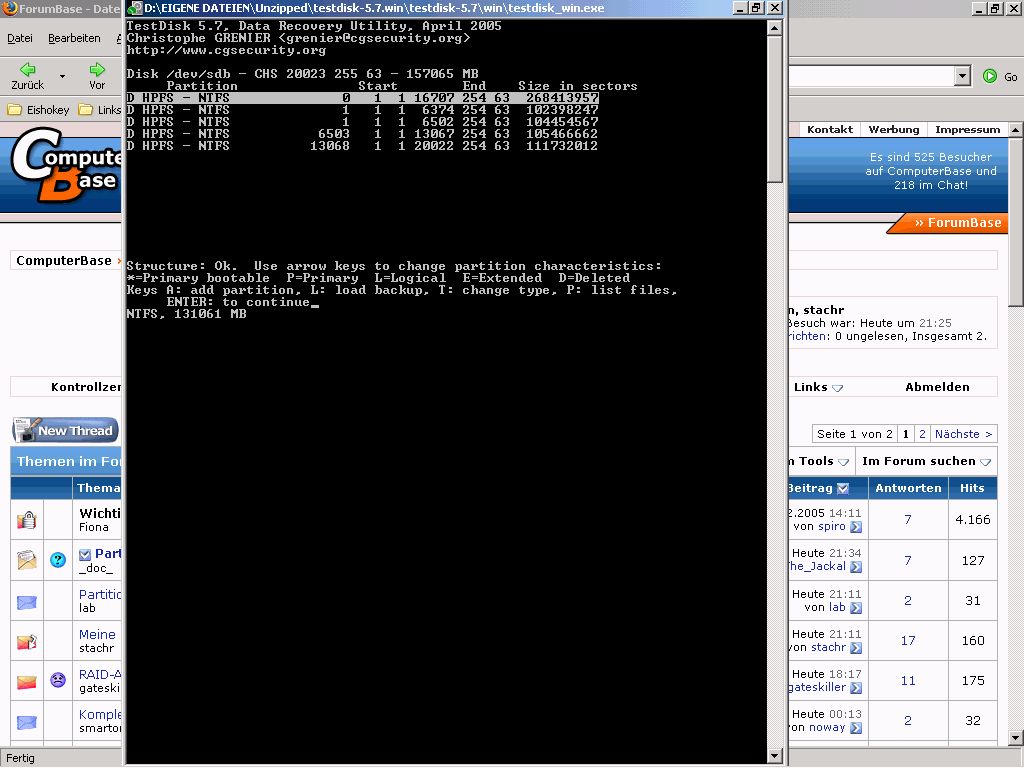Sort by the Hits column header

pos(972,488)
